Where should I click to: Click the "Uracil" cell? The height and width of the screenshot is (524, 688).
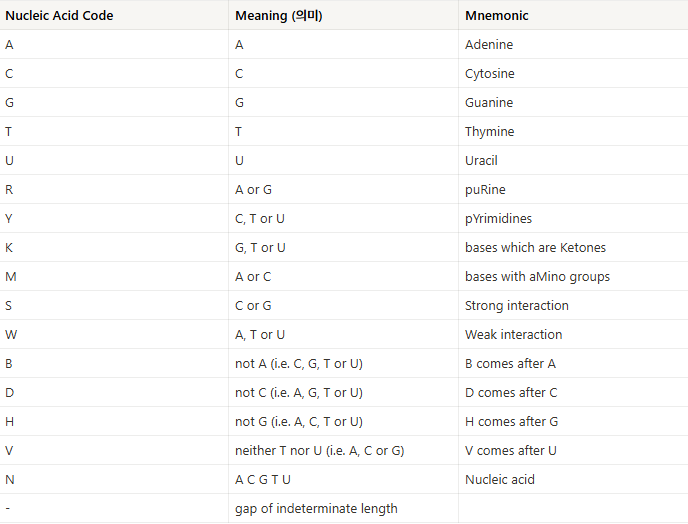[481, 161]
